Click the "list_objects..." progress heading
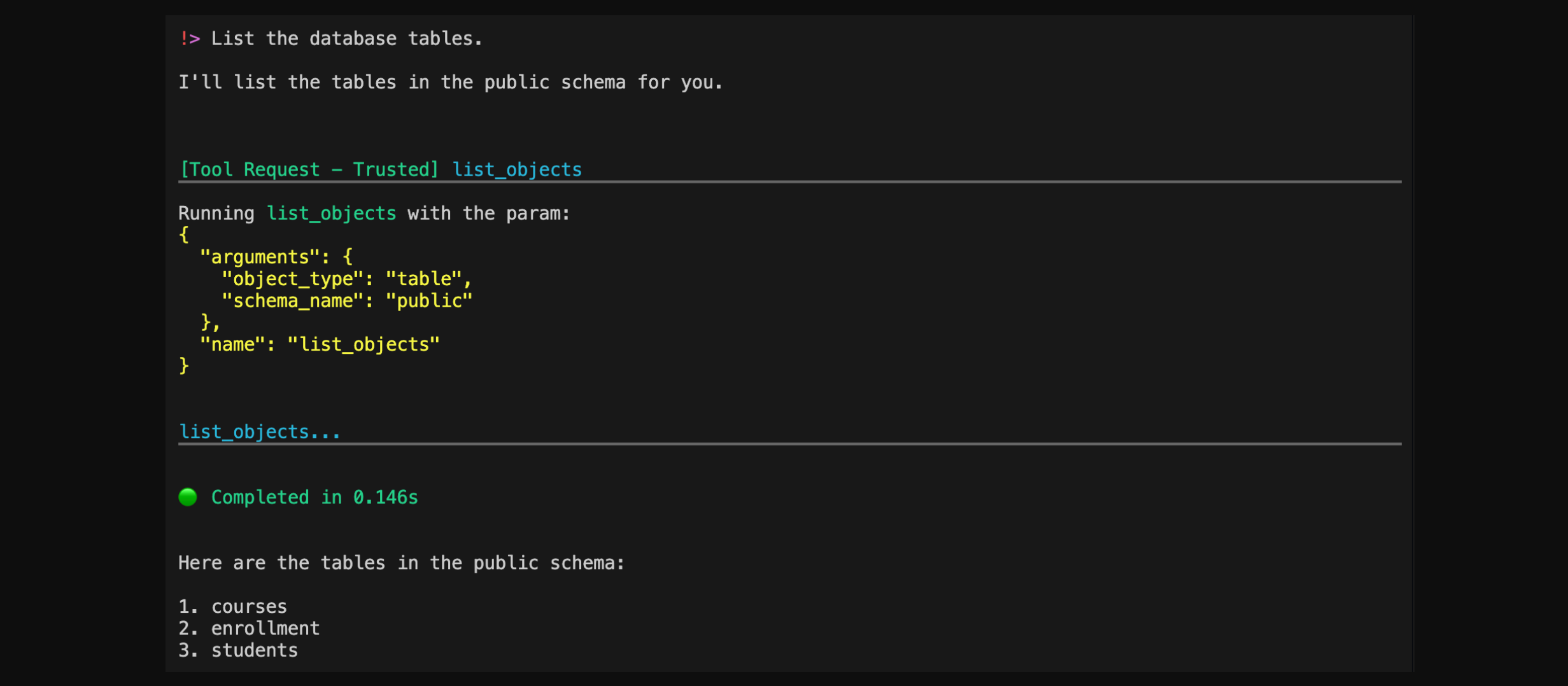1568x686 pixels. (260, 431)
